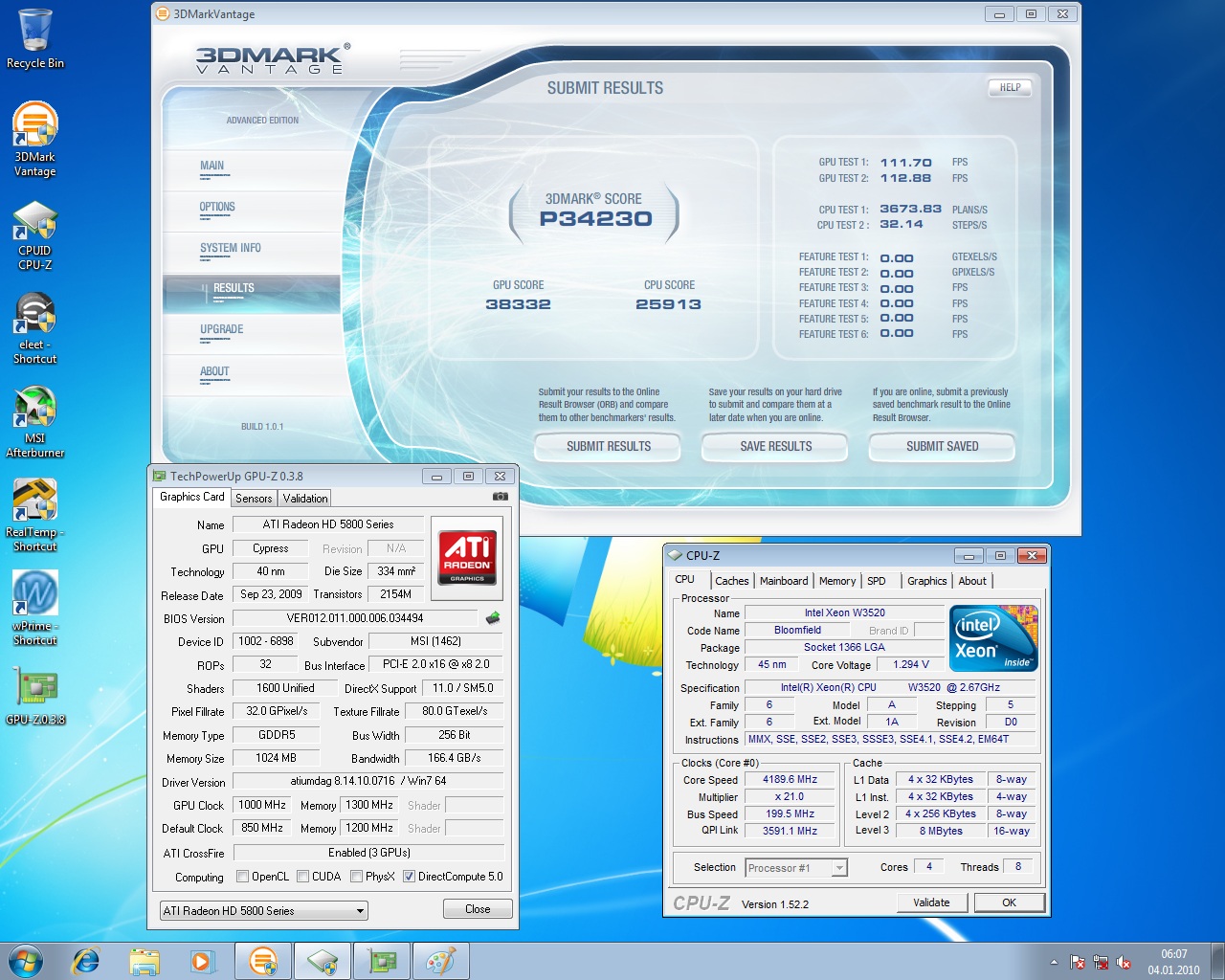Open the Caches tab in CPU-Z
The image size is (1225, 980).
[x=732, y=581]
